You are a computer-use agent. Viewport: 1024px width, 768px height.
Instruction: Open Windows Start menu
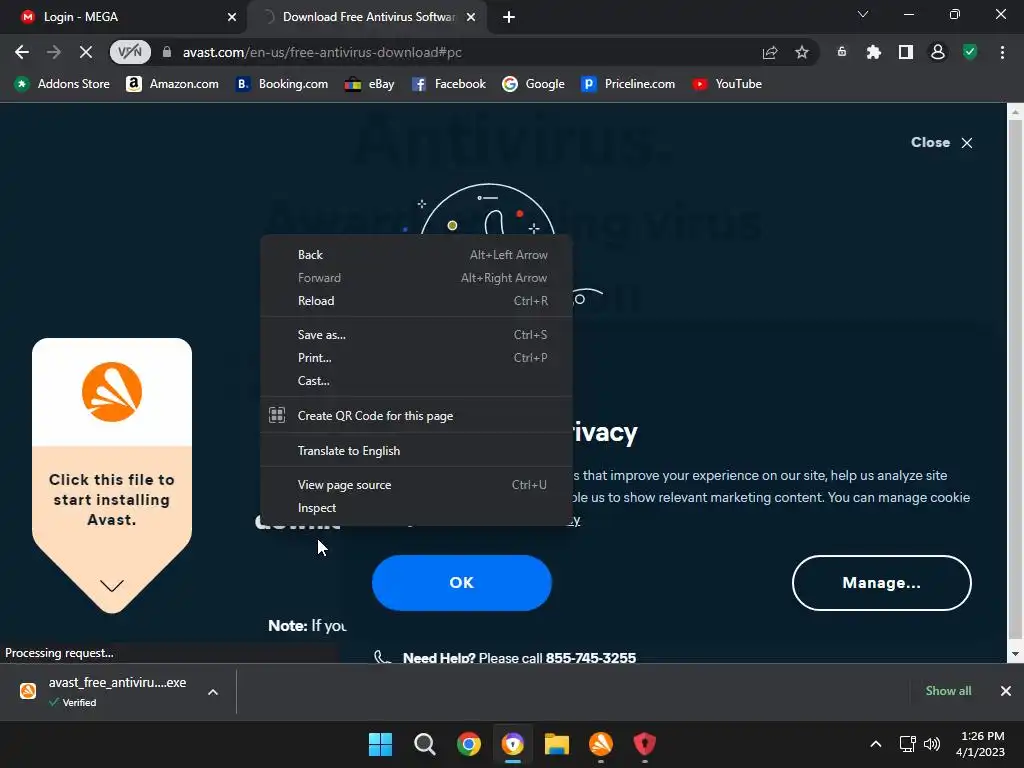[380, 744]
